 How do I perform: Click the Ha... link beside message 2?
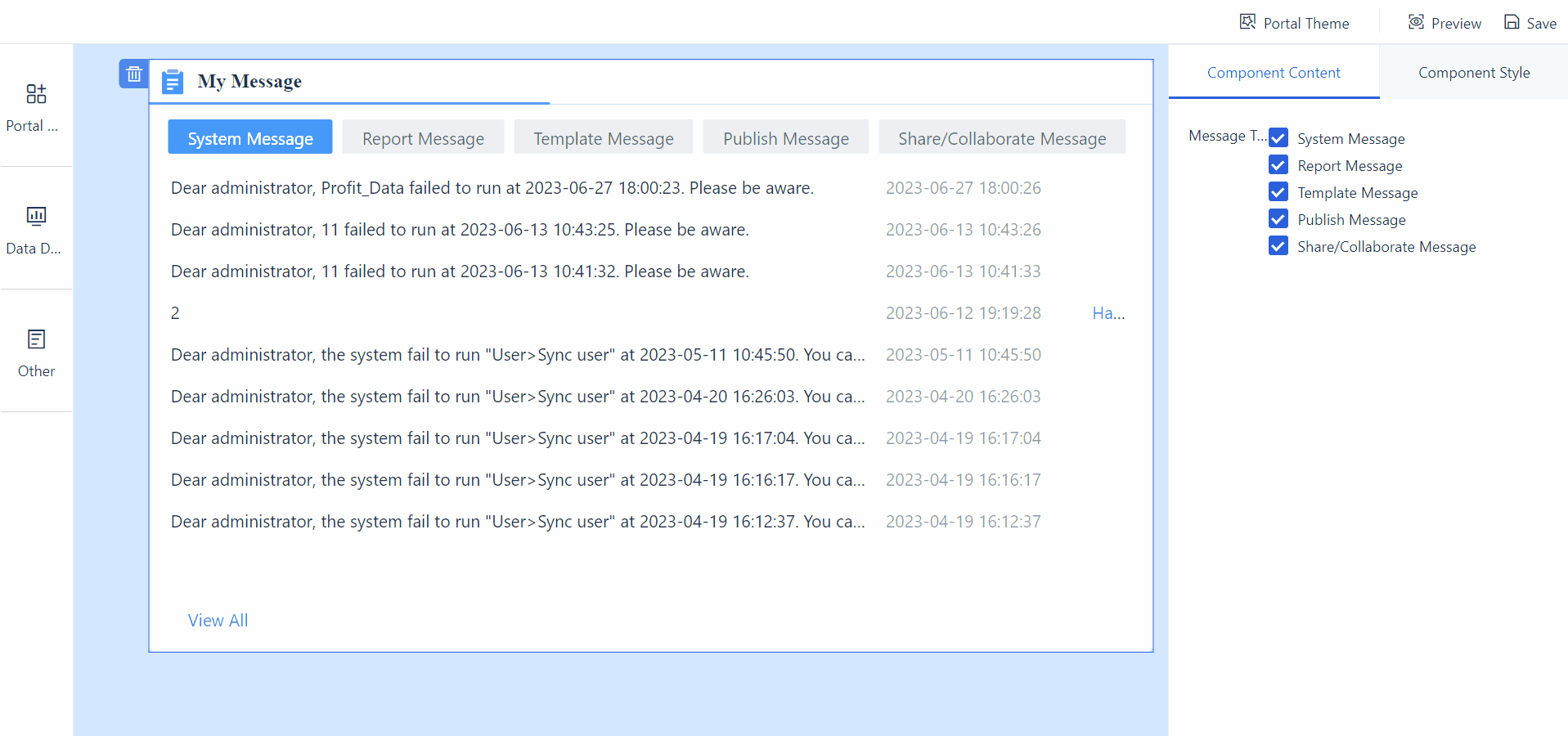tap(1108, 313)
